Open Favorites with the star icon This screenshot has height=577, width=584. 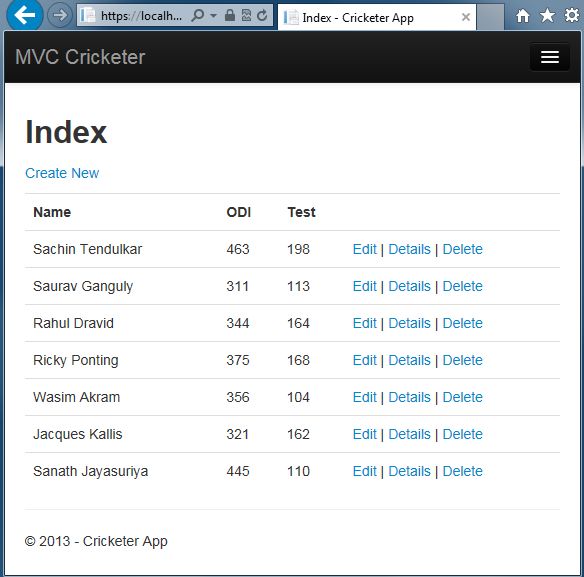(547, 16)
